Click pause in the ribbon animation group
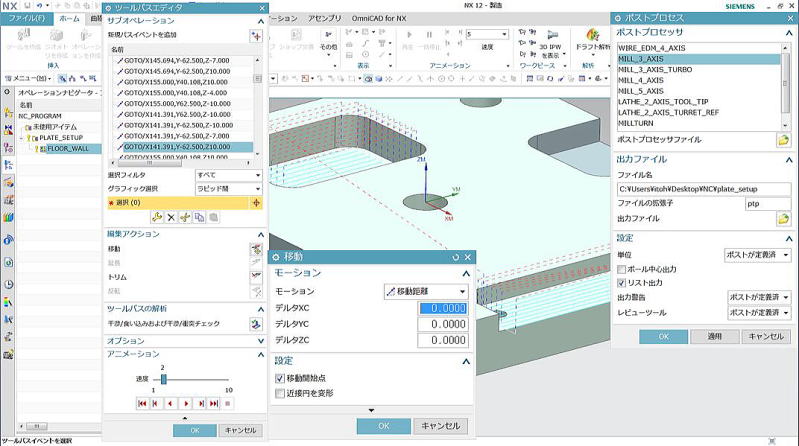 (x=429, y=35)
